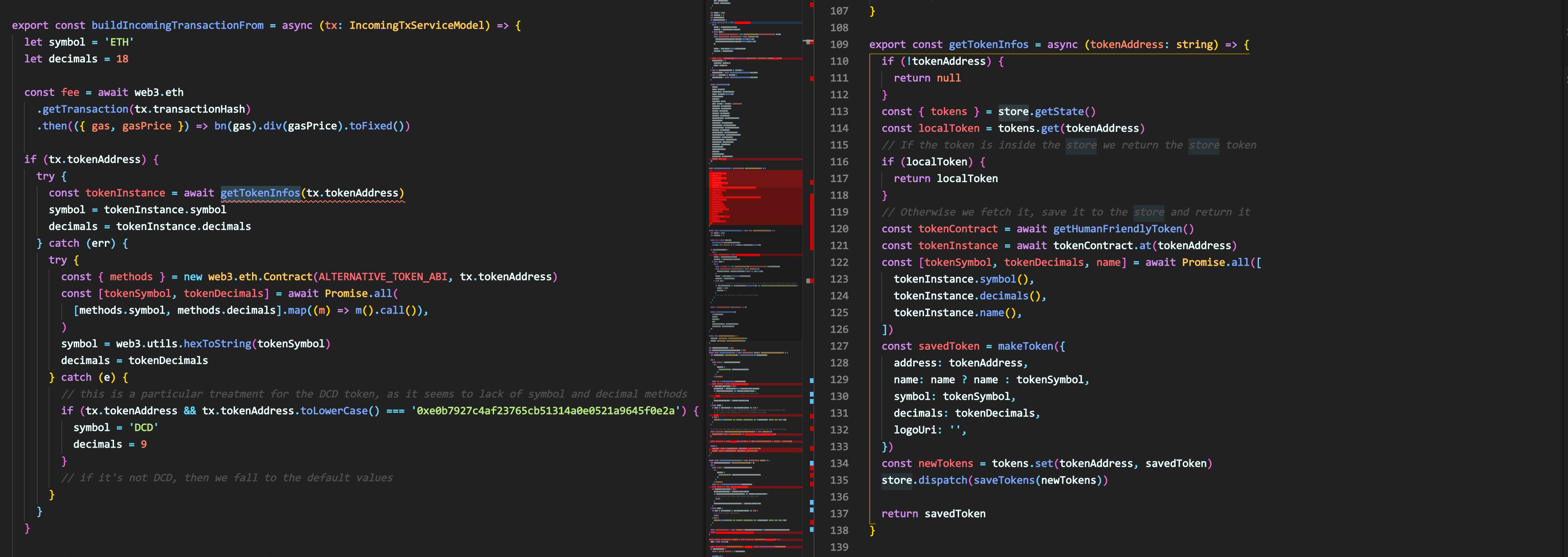Viewport: 1568px width, 557px height.
Task: Click toLowerCase() in the DCD condition
Action: pos(340,411)
